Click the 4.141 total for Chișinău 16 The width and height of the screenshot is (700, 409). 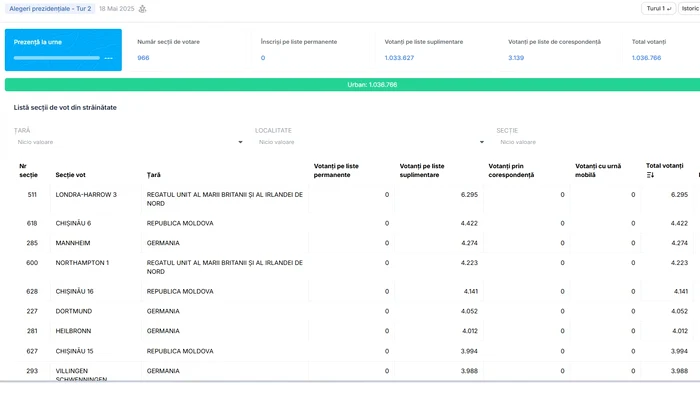681,291
